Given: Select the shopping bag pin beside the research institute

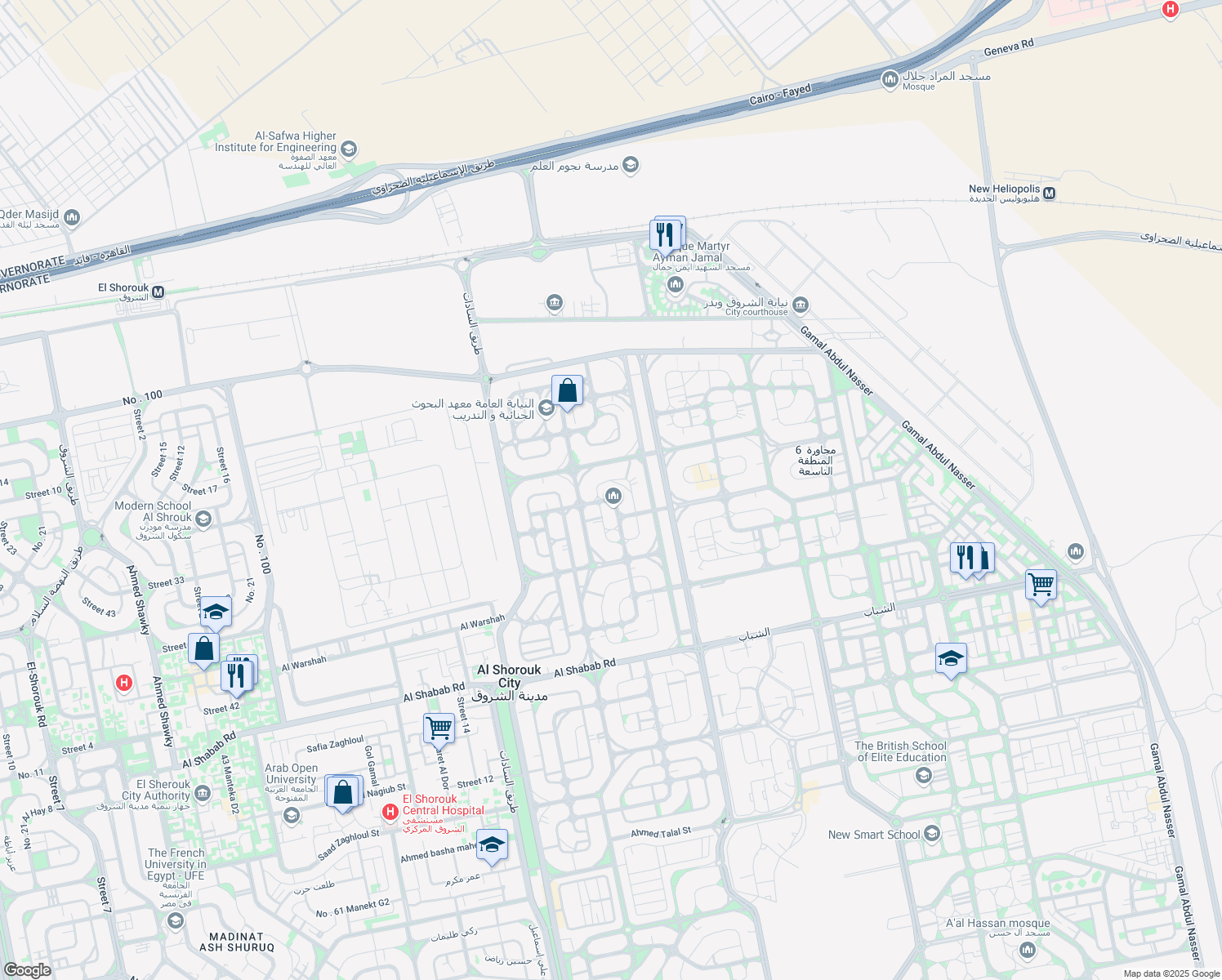Looking at the screenshot, I should (x=567, y=392).
